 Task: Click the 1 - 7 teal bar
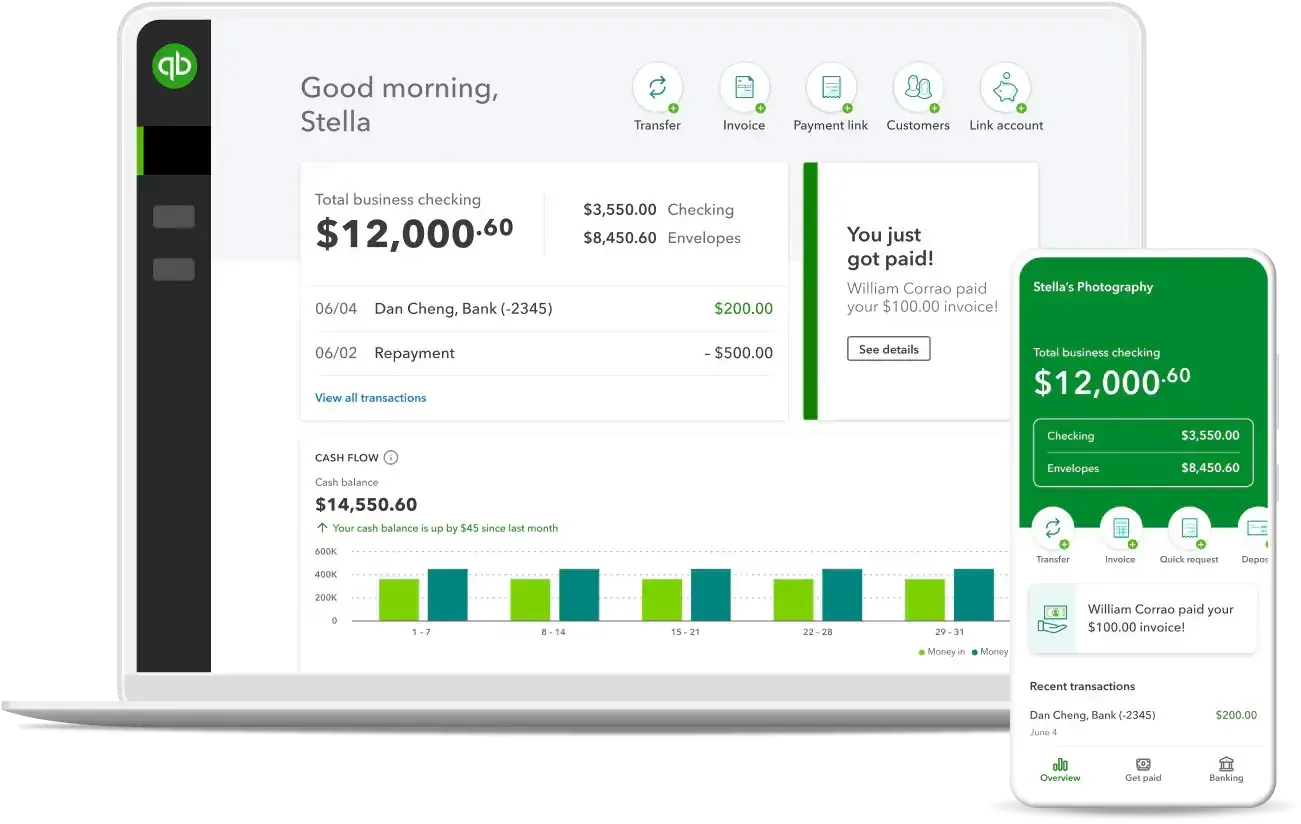pos(447,595)
